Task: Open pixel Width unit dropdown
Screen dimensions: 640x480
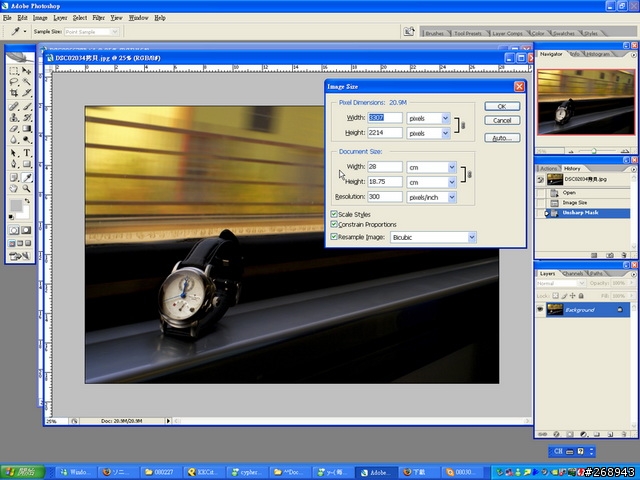Action: pos(445,118)
